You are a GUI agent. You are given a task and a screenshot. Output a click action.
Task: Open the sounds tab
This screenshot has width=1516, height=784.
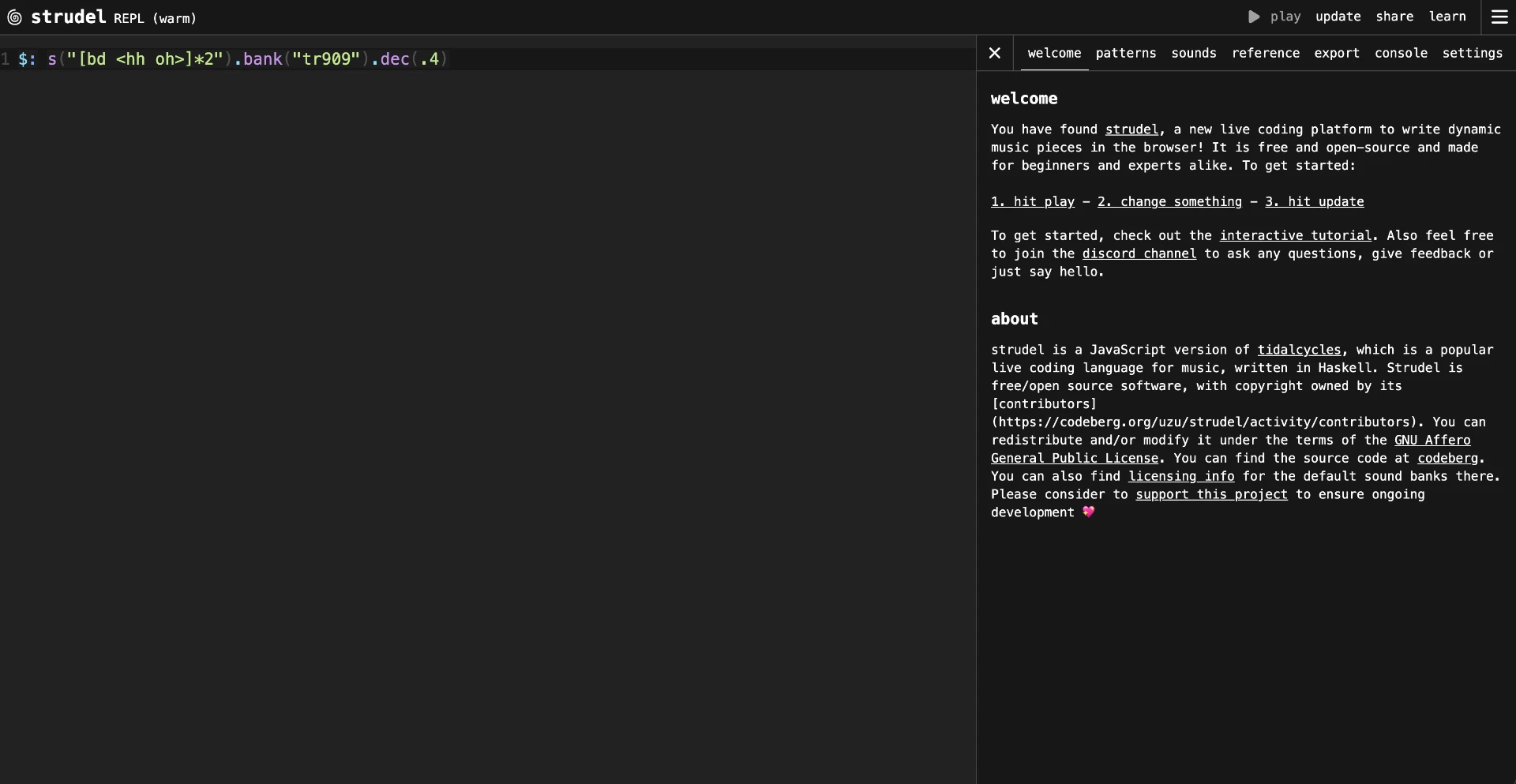[1193, 53]
